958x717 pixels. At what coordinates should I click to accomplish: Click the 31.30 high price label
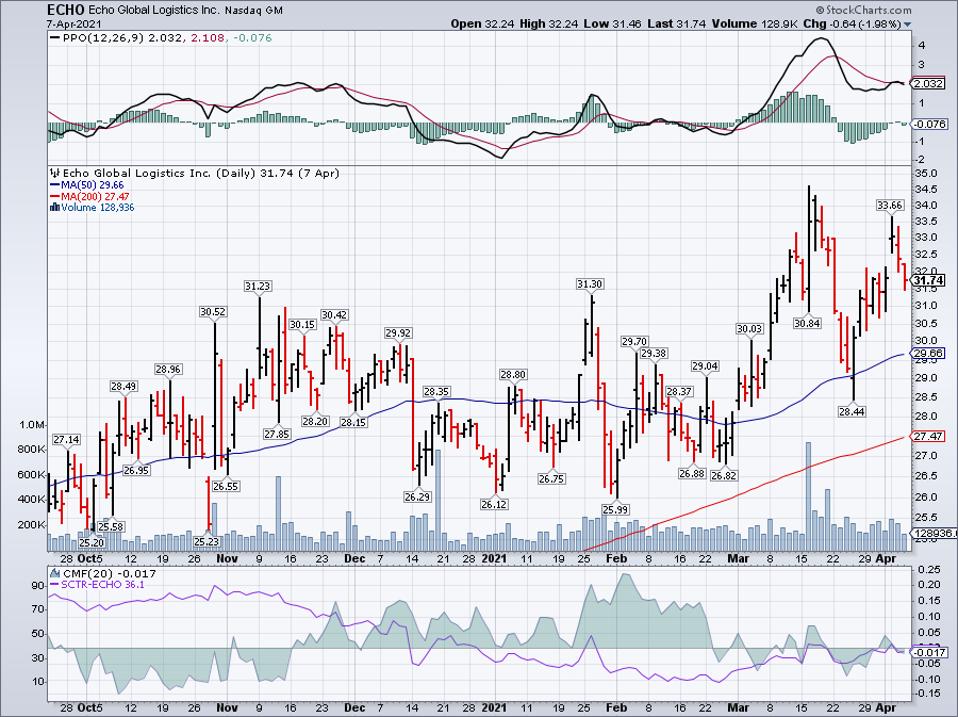pyautogui.click(x=590, y=284)
